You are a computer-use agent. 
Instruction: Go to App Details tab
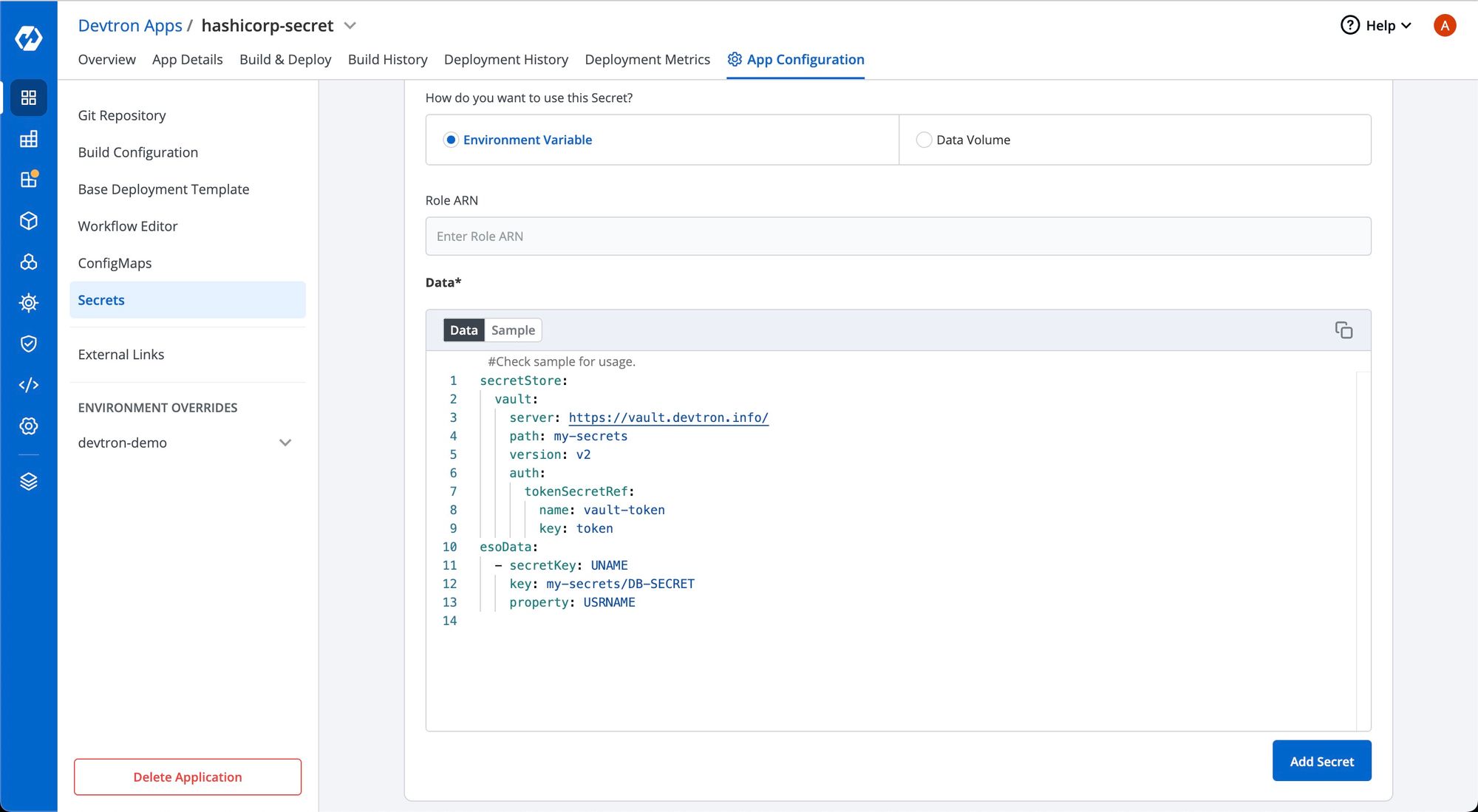187,59
